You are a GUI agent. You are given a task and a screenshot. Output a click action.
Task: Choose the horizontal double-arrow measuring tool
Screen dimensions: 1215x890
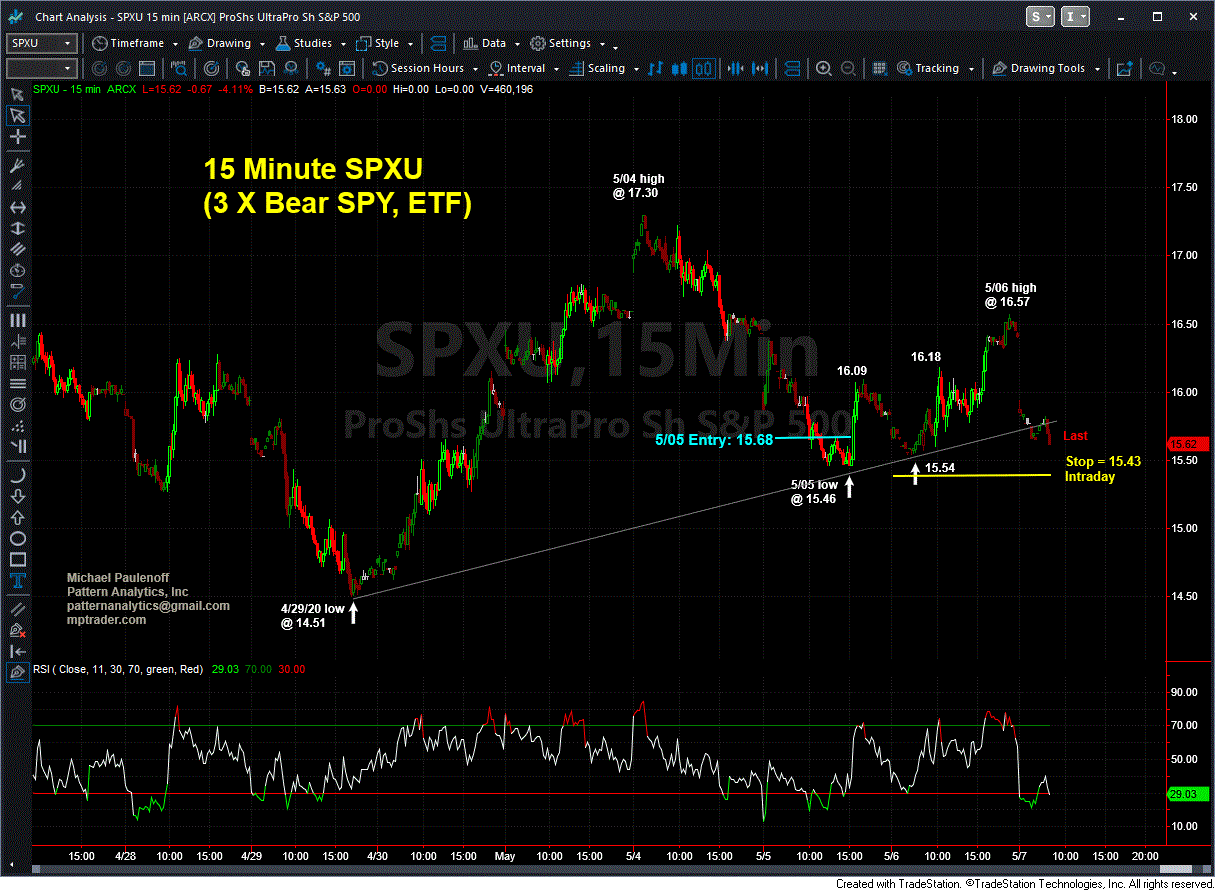click(x=16, y=208)
